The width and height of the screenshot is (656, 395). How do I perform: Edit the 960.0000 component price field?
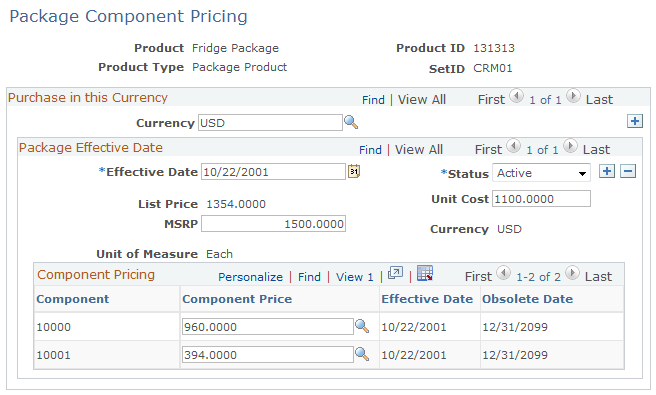coord(268,327)
